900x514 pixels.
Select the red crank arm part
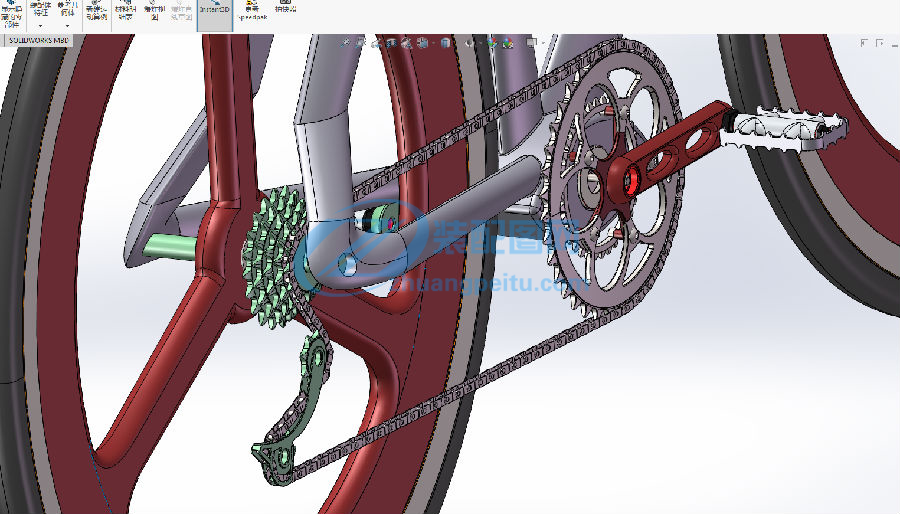click(x=672, y=152)
